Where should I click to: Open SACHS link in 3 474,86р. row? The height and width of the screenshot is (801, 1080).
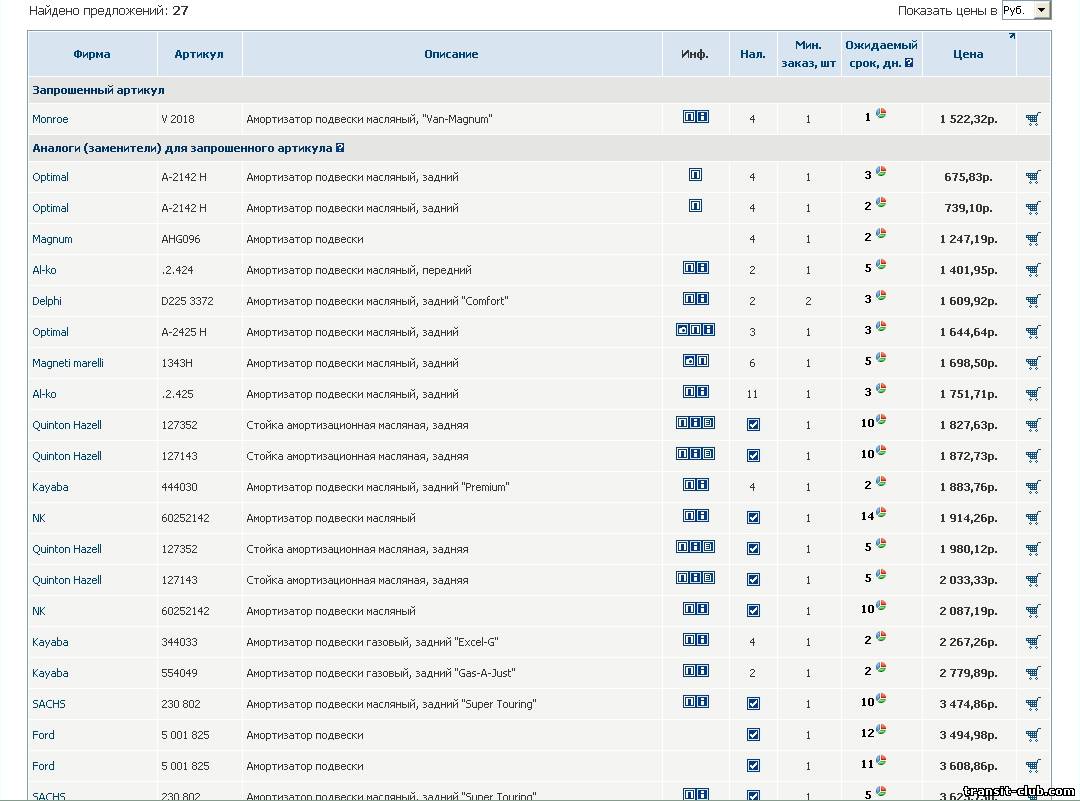(x=49, y=704)
